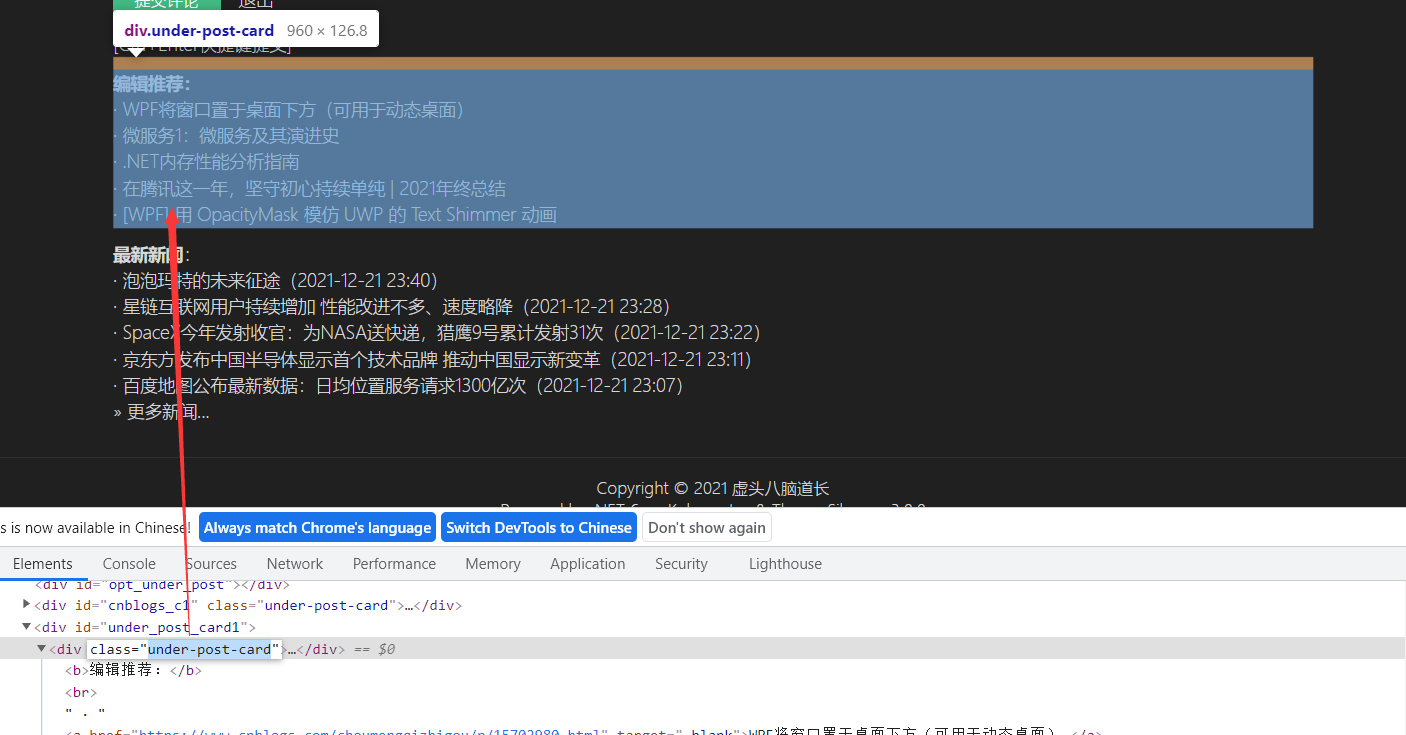
Task: Click the "编辑推荐:" heading on the page
Action: click(x=152, y=83)
